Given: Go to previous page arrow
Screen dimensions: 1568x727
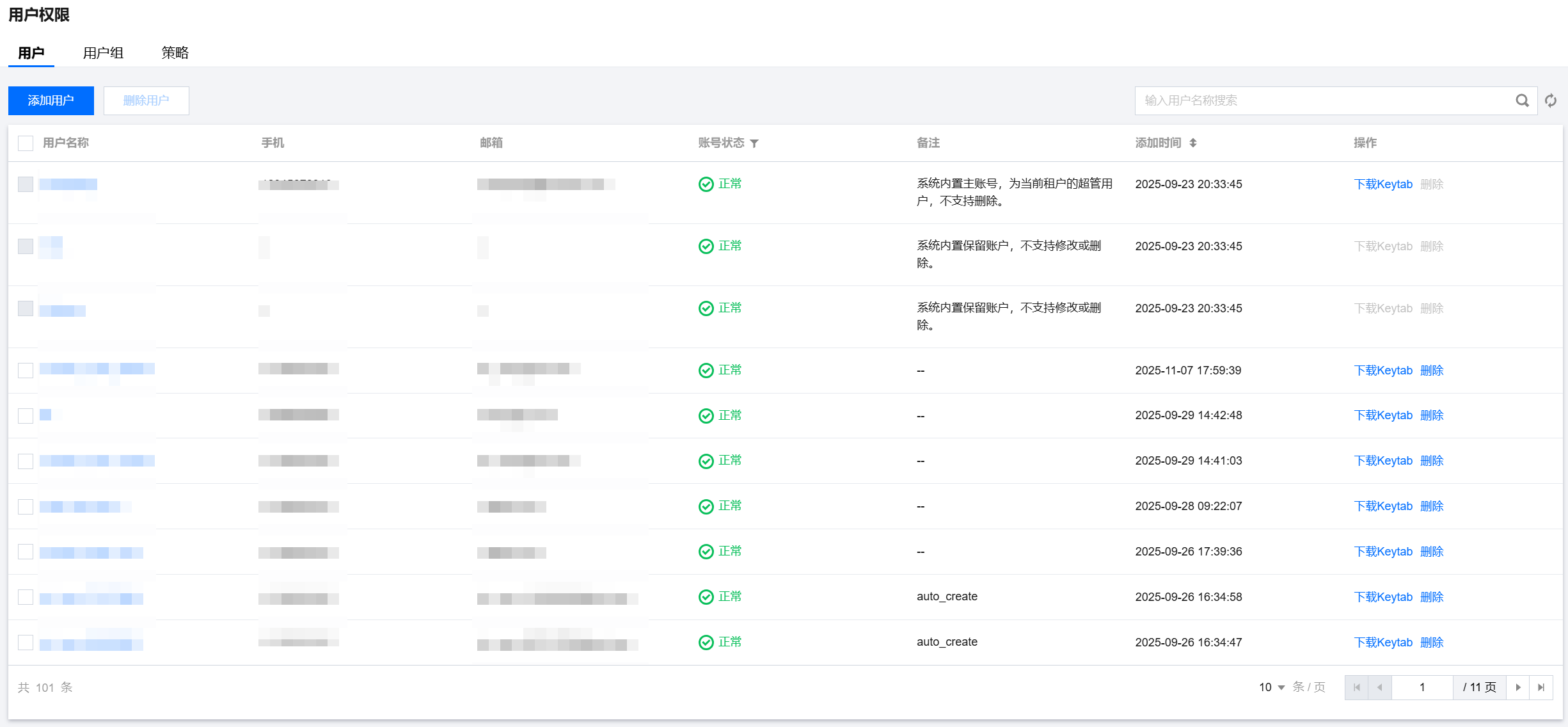Looking at the screenshot, I should coord(1379,687).
